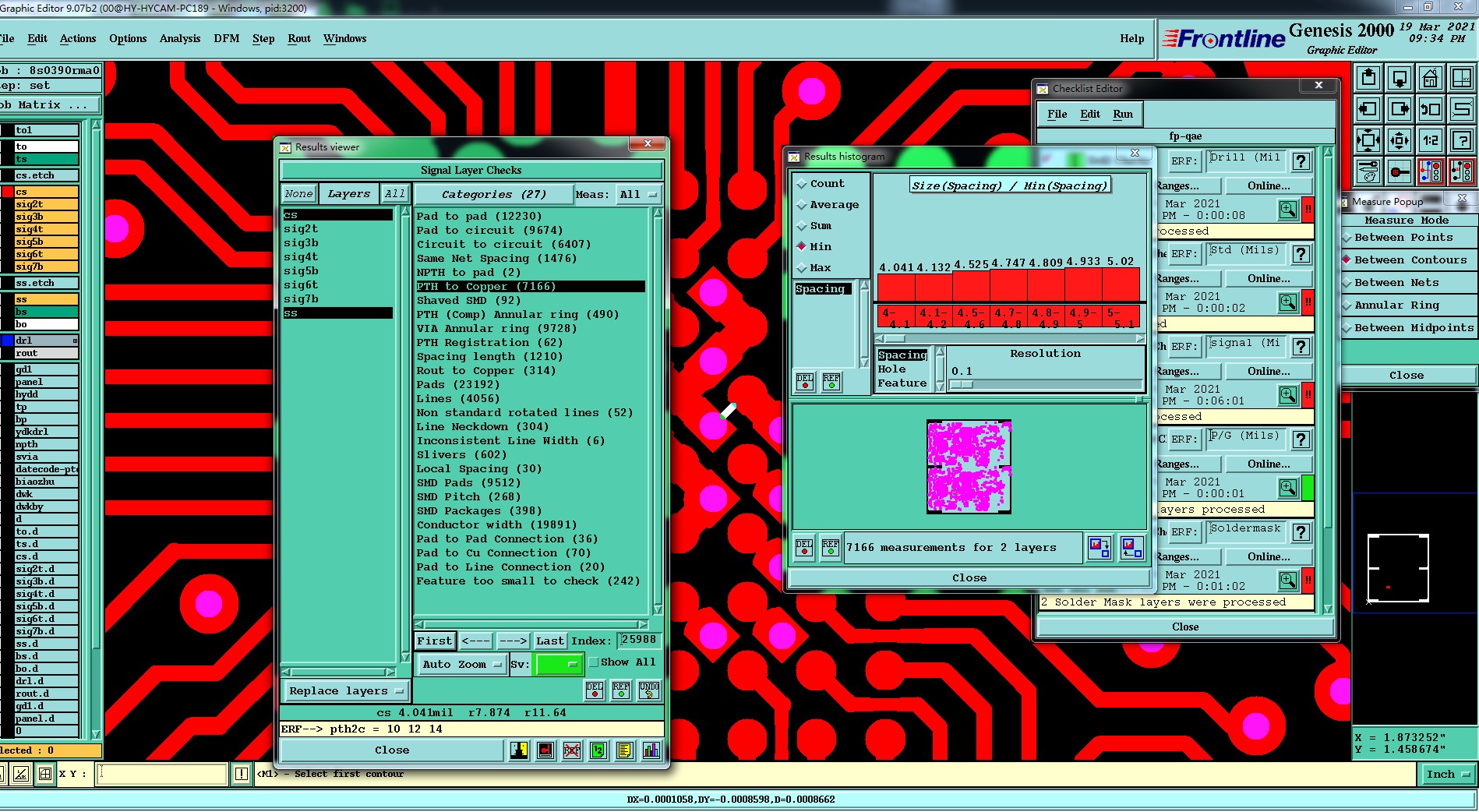Click the First button in Results viewer

click(x=435, y=641)
